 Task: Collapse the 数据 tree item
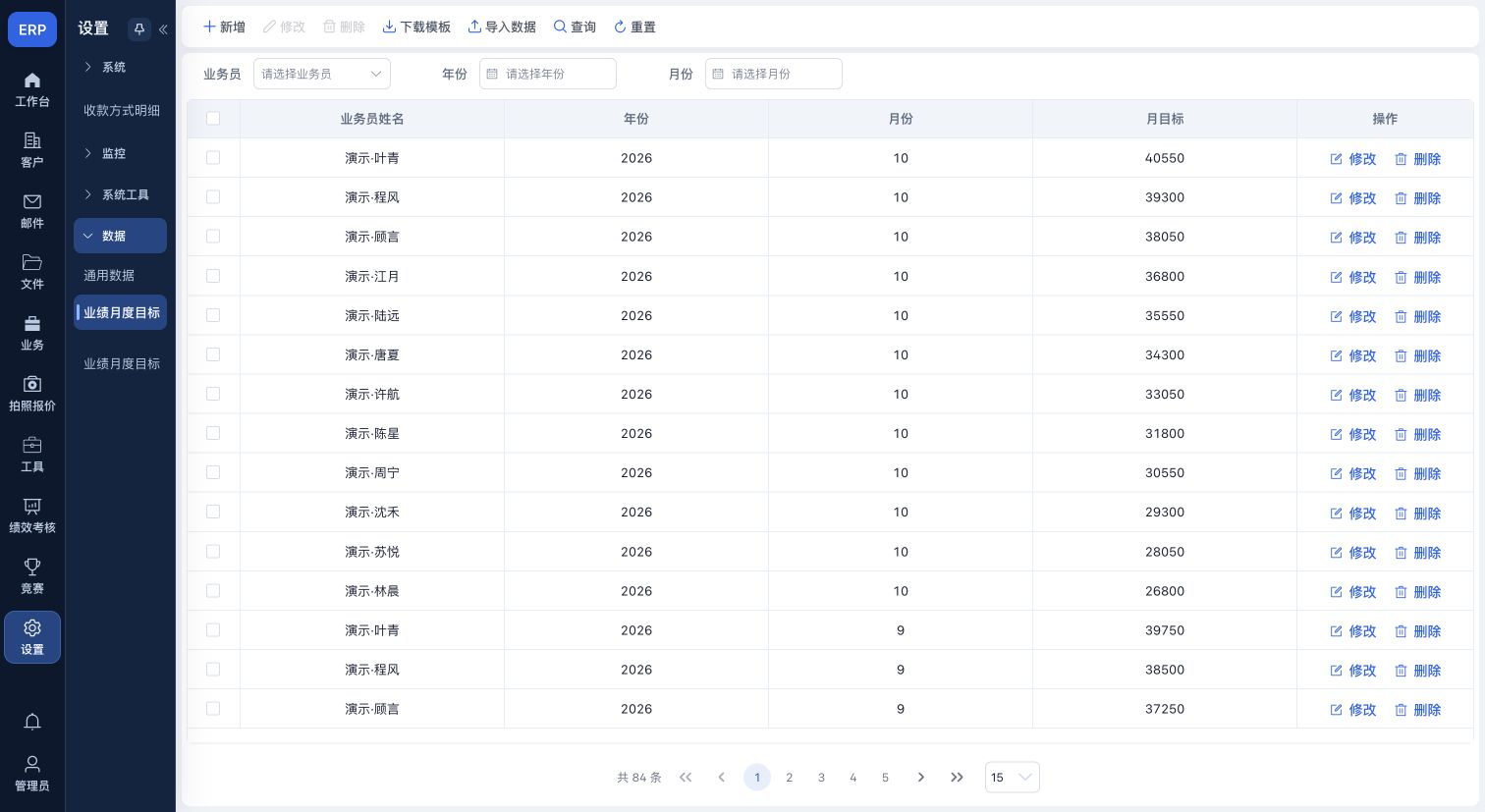pyautogui.click(x=120, y=236)
